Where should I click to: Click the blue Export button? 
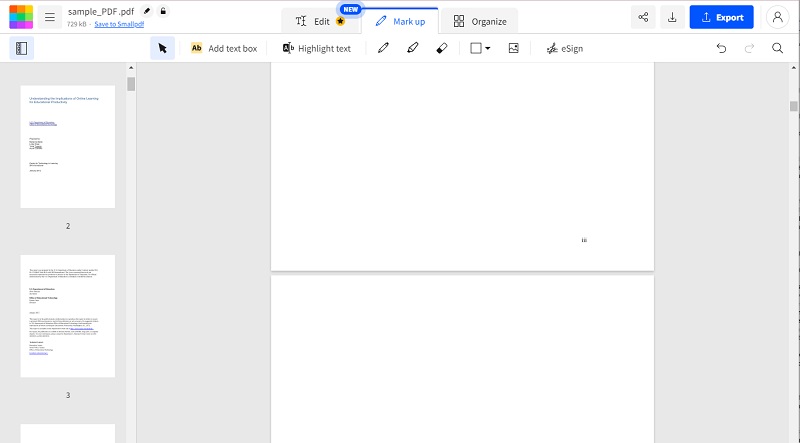(721, 17)
